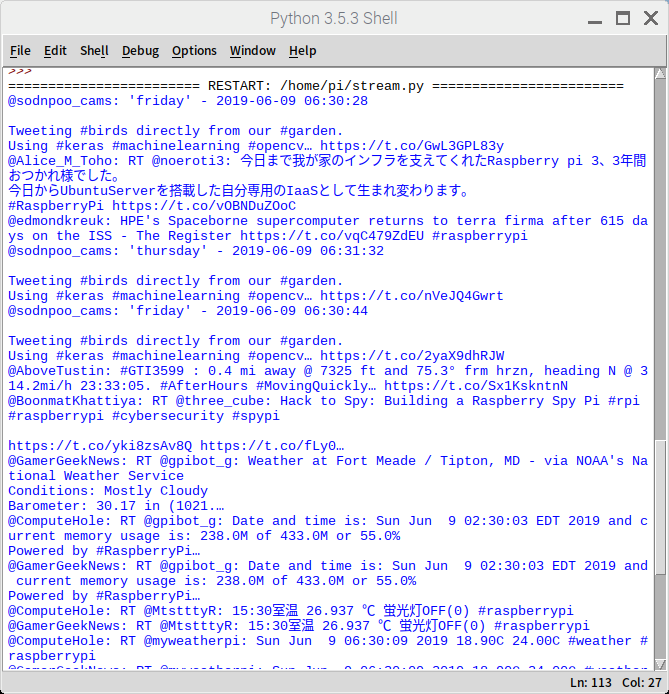
Task: Click the #cybersecurity hashtag text
Action: click(168, 416)
